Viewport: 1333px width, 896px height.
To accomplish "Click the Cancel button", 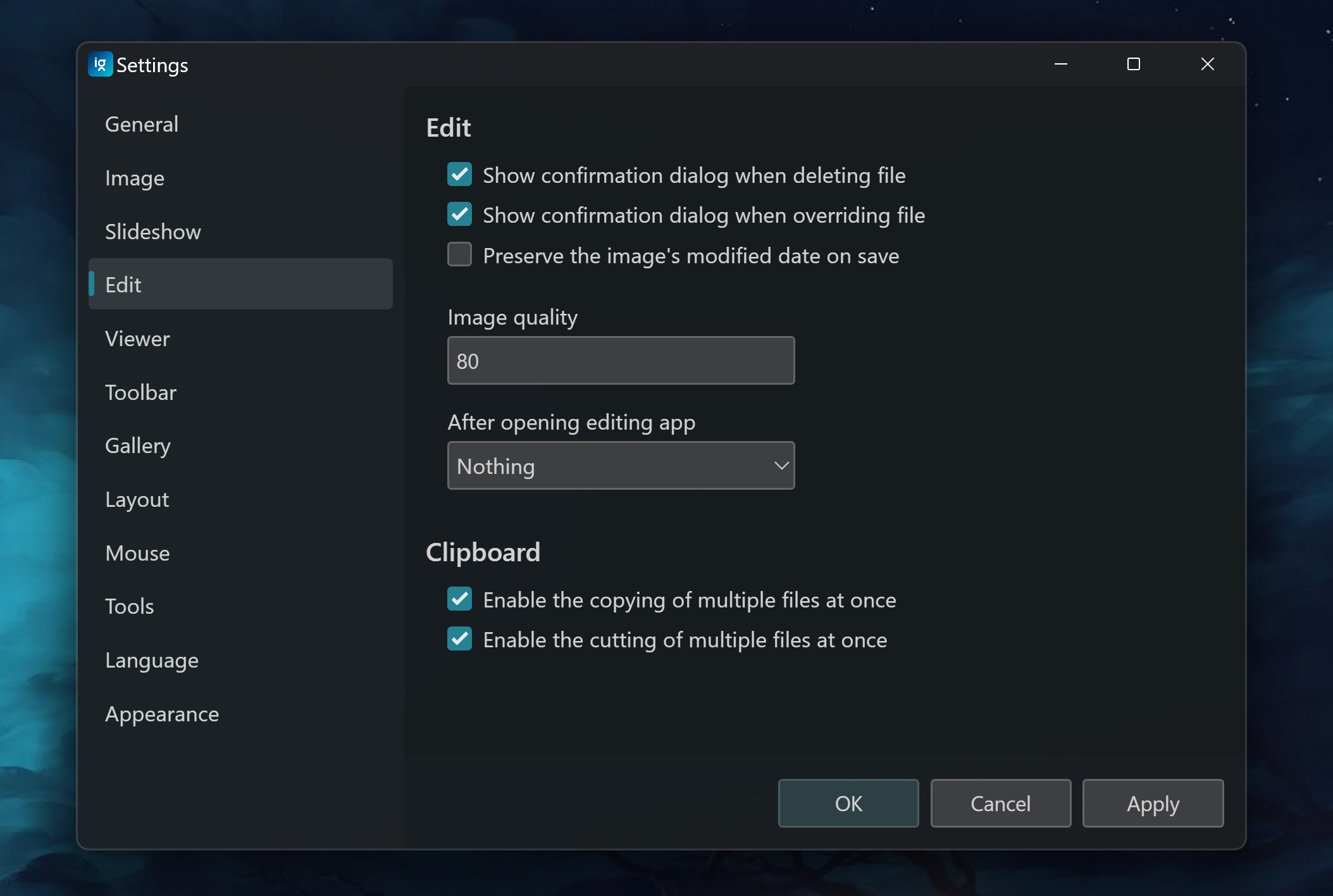I will click(x=1000, y=804).
